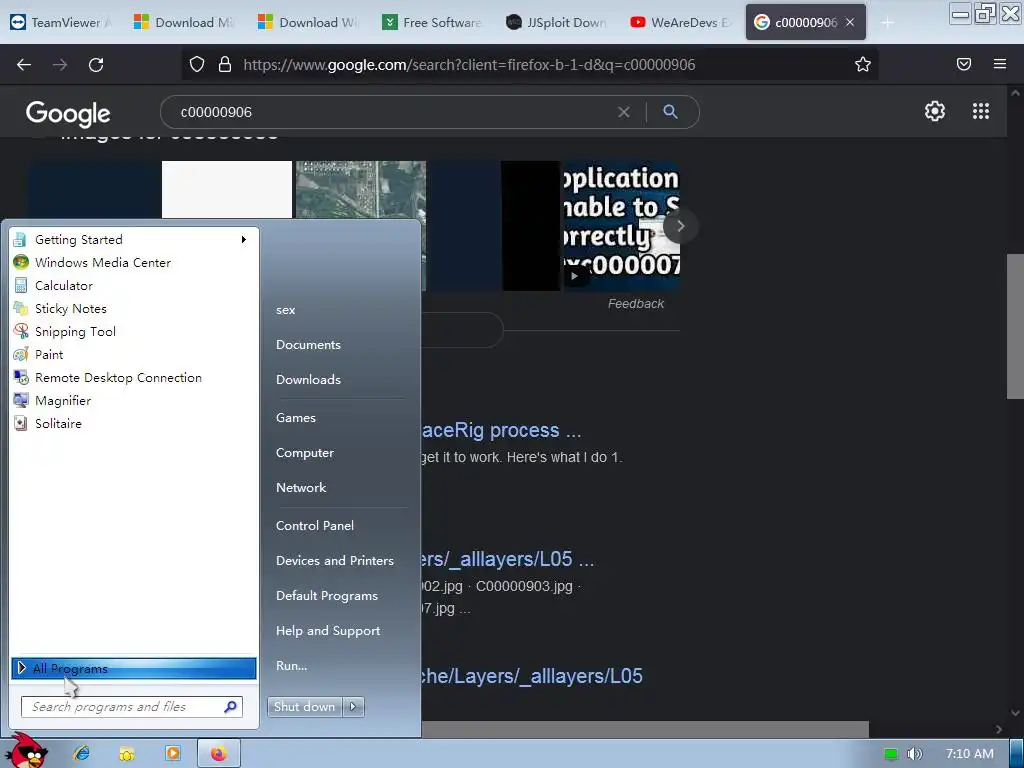Screen dimensions: 1024x768
Task: Open Firefox application menu
Action: tap(1000, 64)
